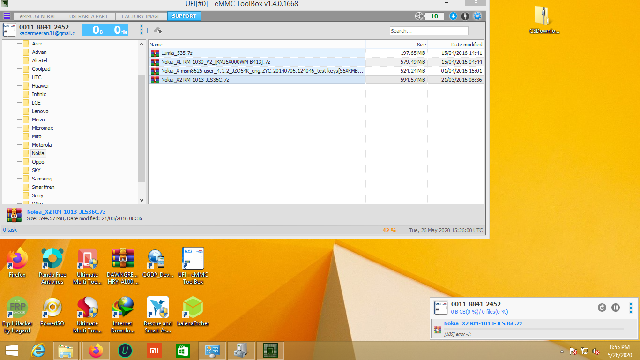Click the file name link in preview pane

coord(66,212)
